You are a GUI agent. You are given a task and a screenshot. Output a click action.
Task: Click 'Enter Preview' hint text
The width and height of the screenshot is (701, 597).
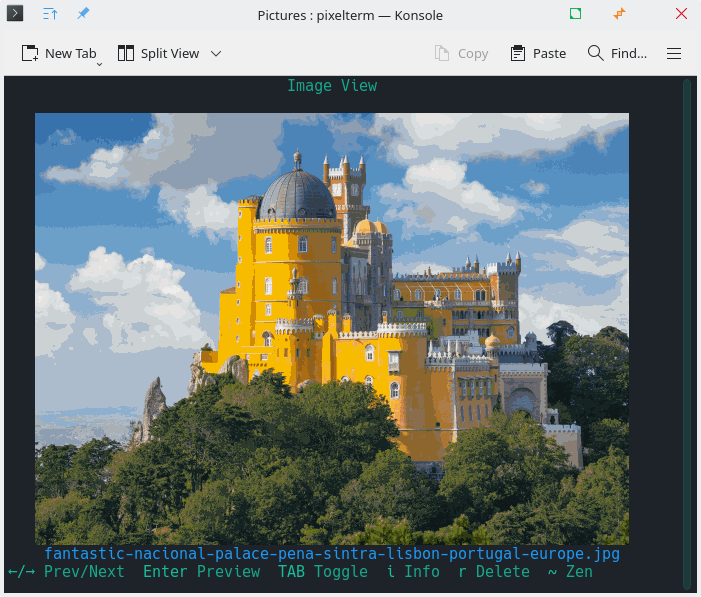click(201, 572)
